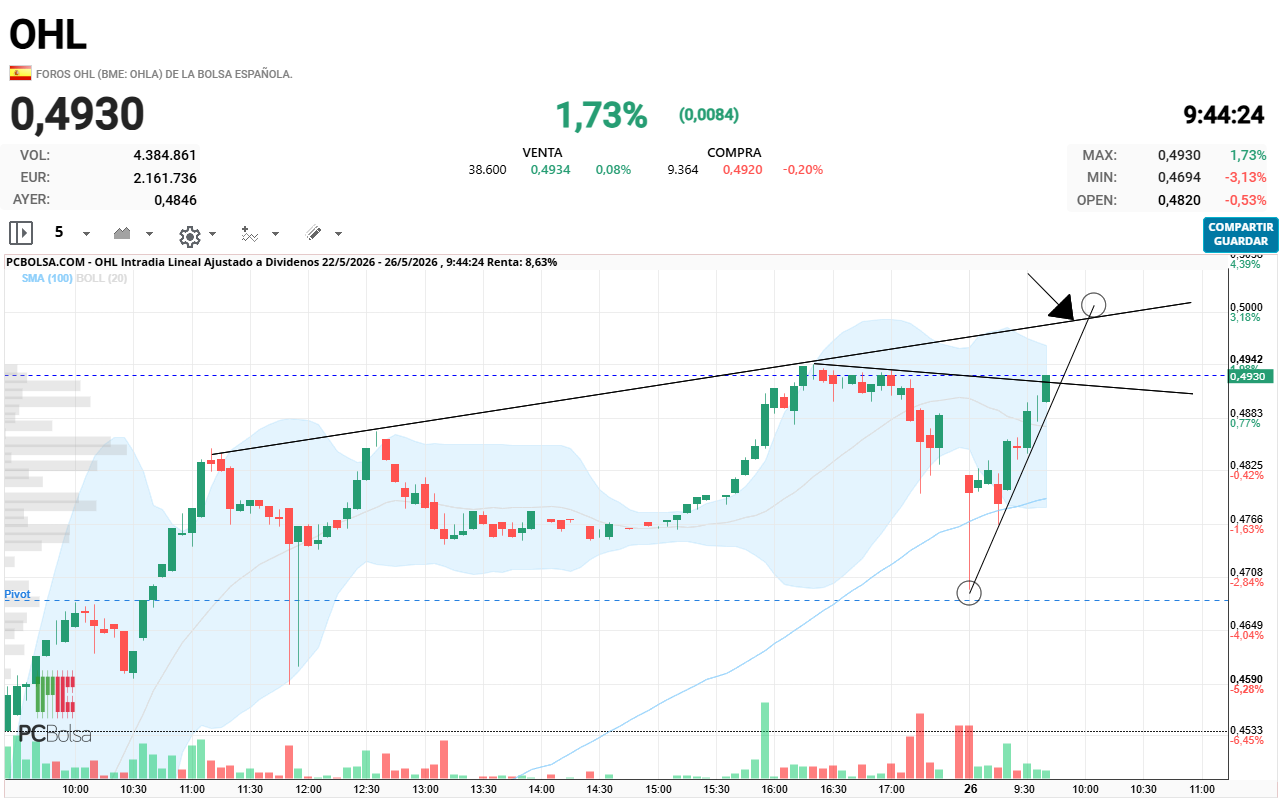The width and height of the screenshot is (1279, 798).
Task: Click the 1,73% change value
Action: tap(601, 115)
